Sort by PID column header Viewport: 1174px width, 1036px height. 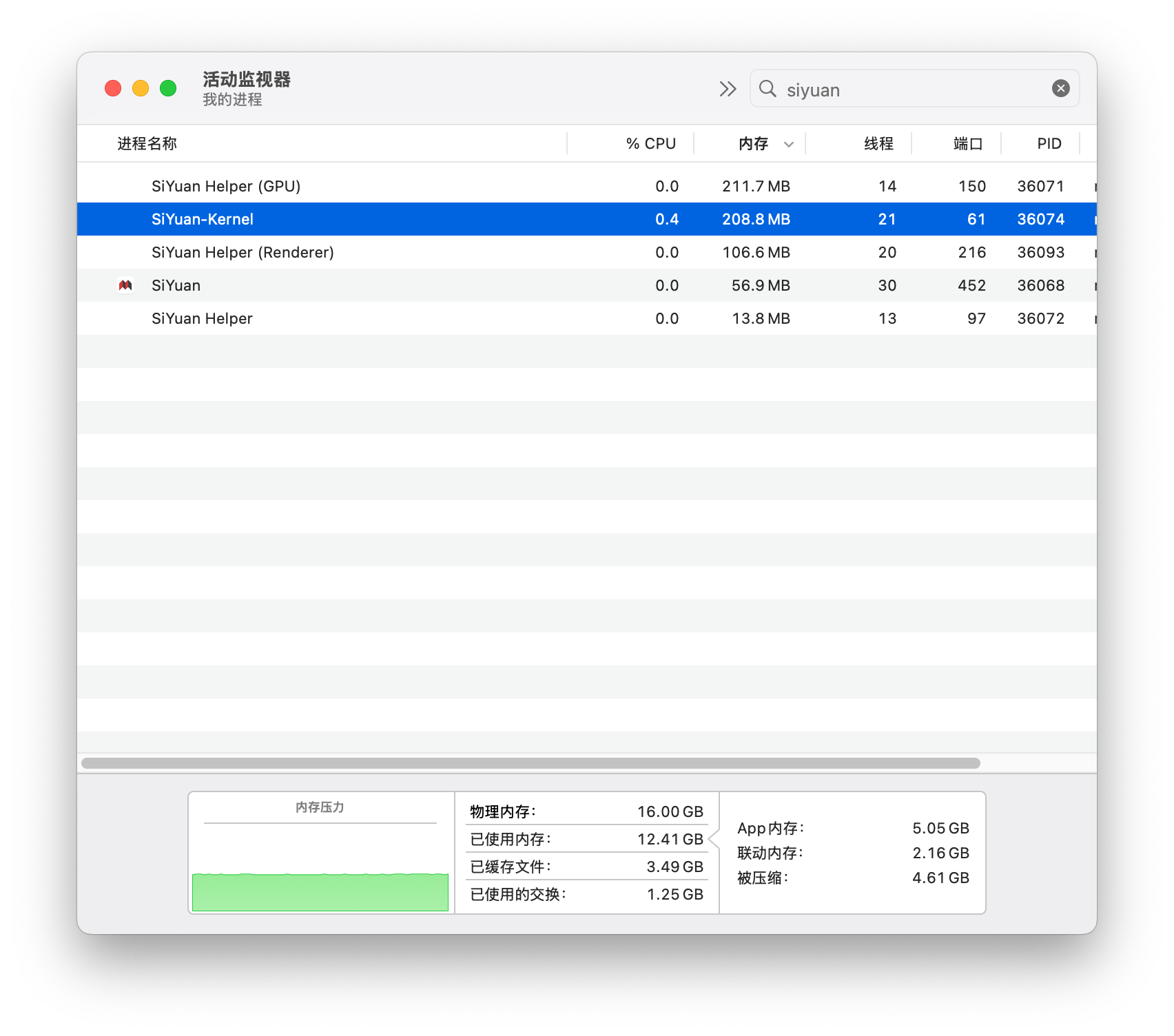tap(1049, 143)
